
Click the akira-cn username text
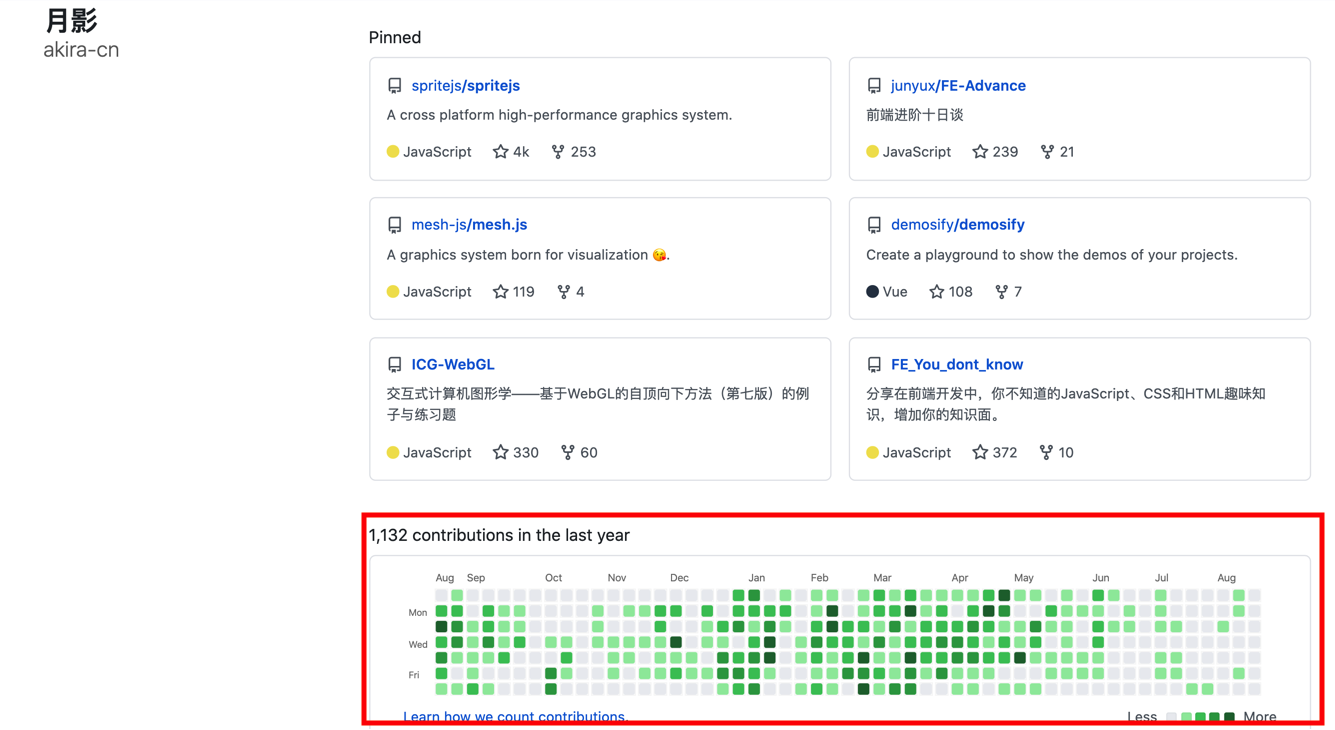(x=81, y=50)
